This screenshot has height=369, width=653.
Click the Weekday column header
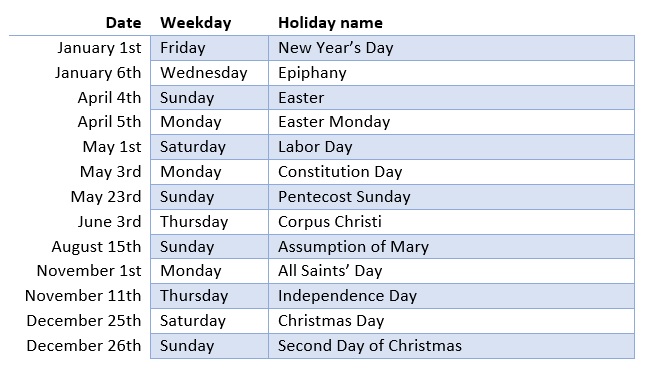pos(195,22)
